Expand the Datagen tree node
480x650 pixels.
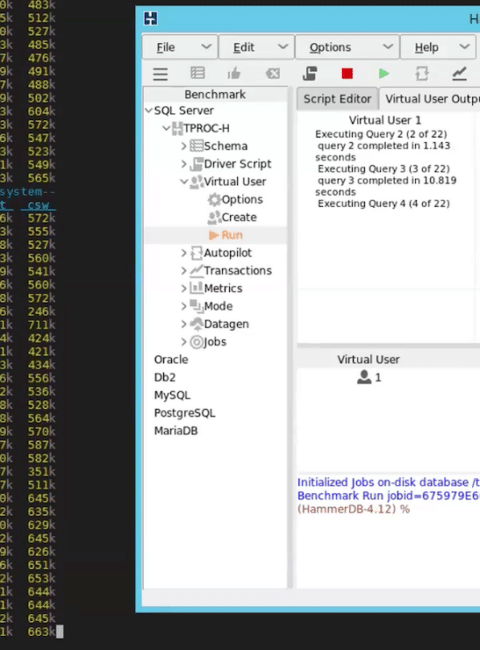tap(184, 324)
